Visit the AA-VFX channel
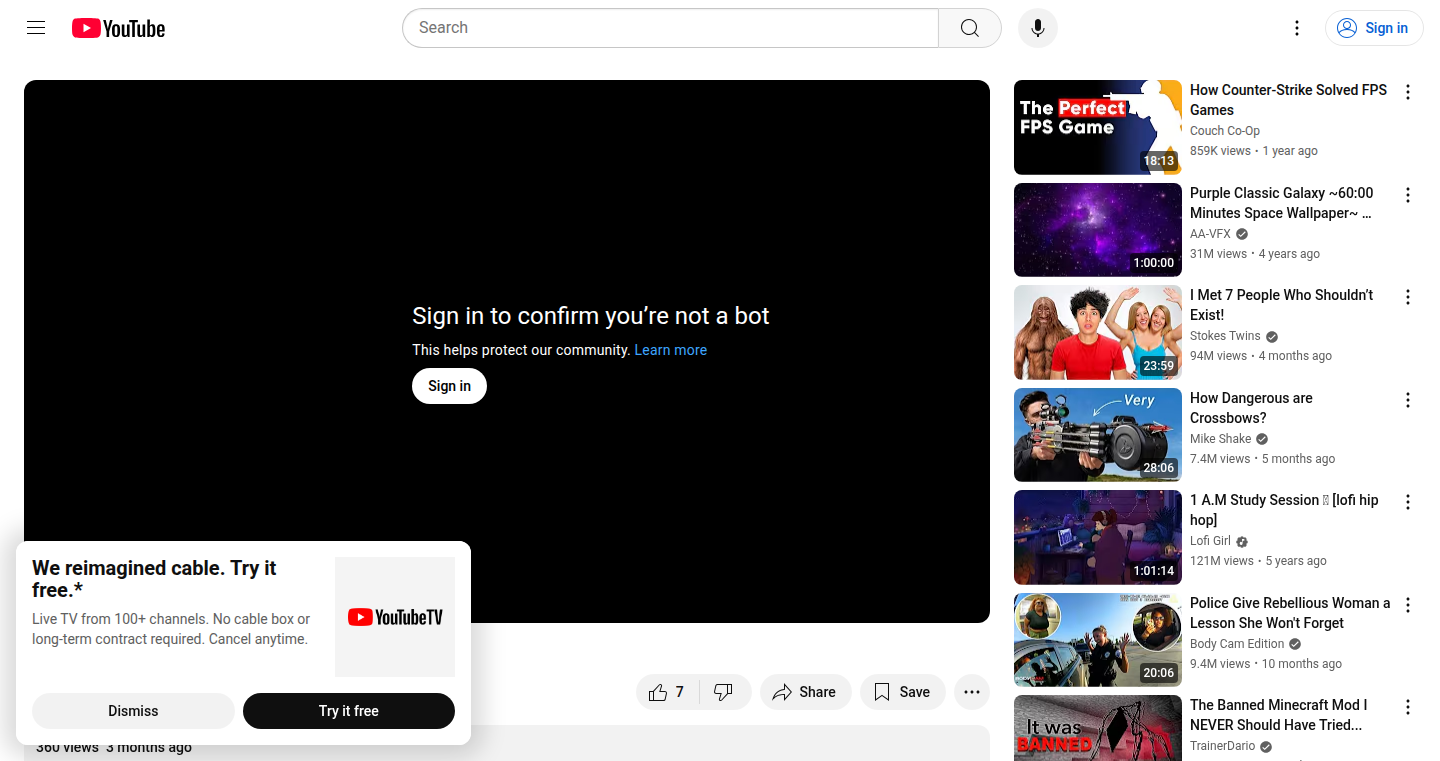 pyautogui.click(x=1210, y=234)
